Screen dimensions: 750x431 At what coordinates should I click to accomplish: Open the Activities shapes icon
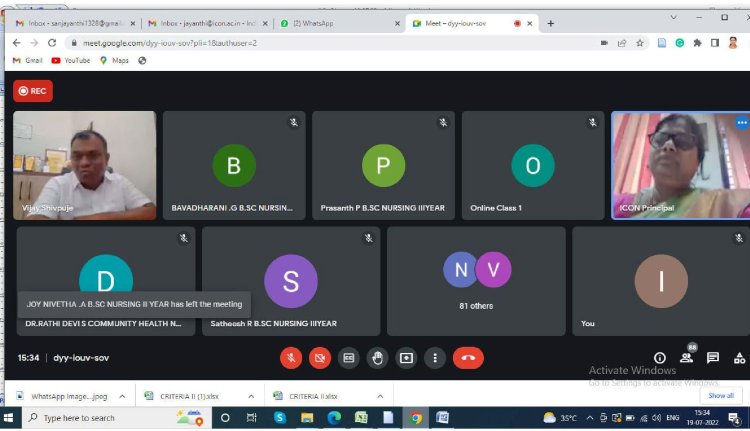click(739, 358)
